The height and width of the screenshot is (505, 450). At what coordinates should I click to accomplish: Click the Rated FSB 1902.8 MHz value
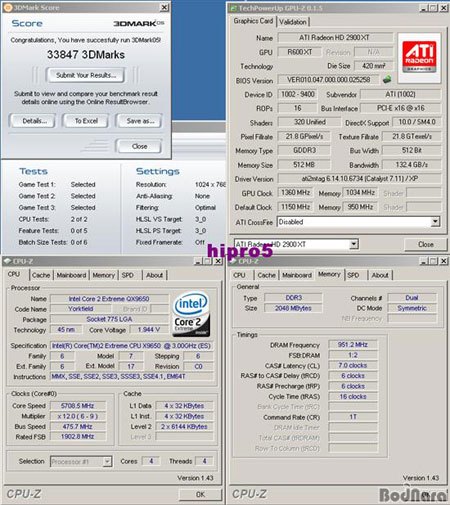click(78, 437)
